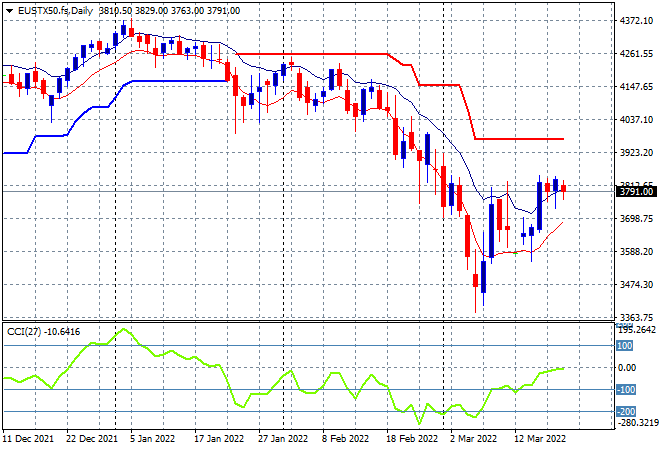Select the CCI level label 100
The image size is (660, 450).
[x=625, y=346]
